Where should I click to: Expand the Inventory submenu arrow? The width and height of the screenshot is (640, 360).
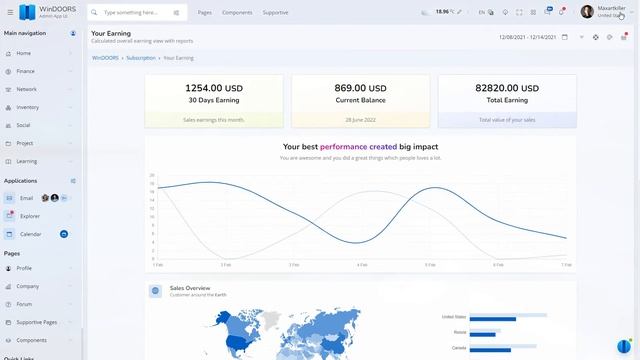pos(70,107)
